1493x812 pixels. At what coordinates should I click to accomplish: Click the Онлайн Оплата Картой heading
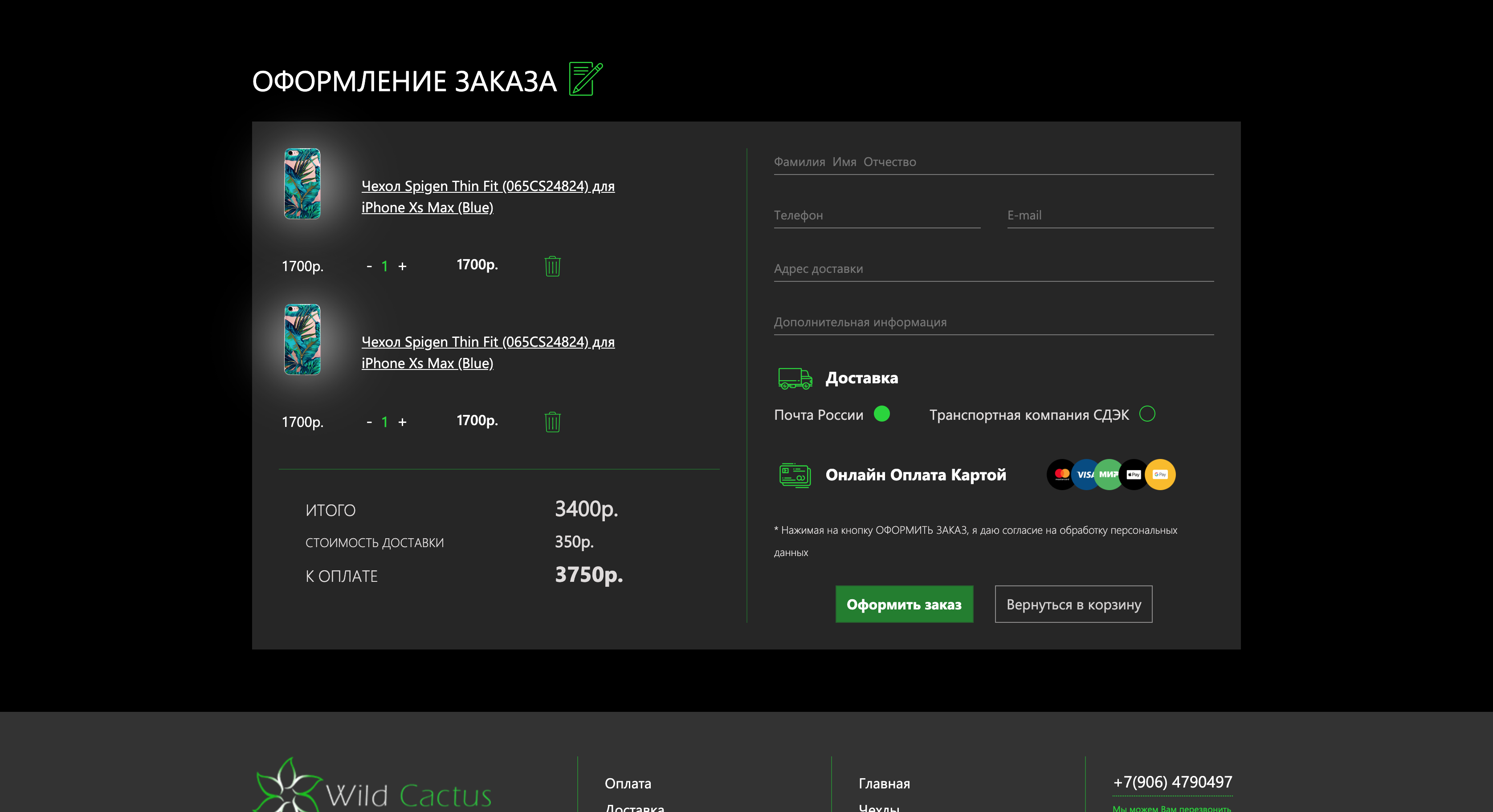click(x=916, y=475)
